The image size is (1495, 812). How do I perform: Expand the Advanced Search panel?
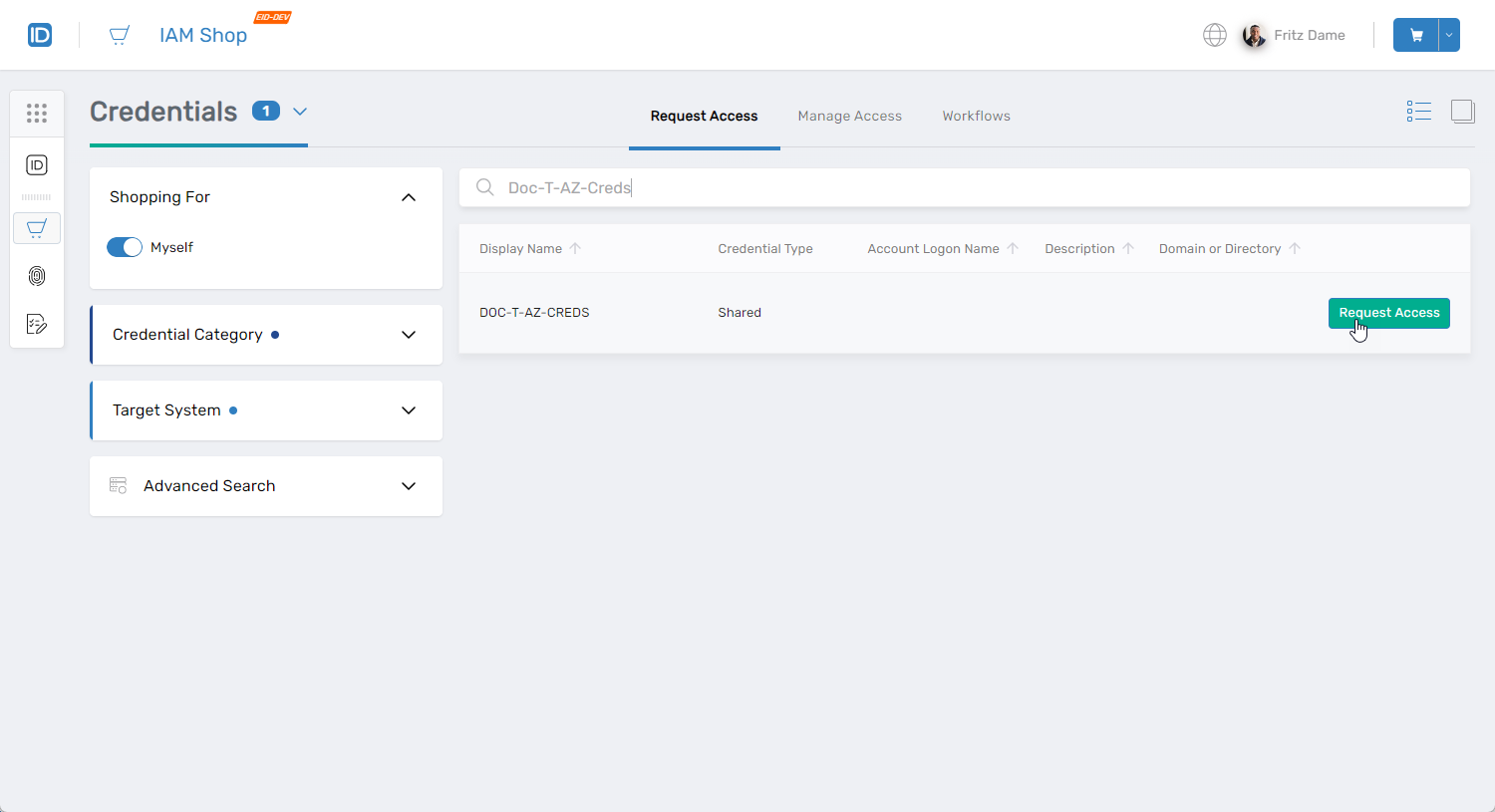[x=408, y=486]
